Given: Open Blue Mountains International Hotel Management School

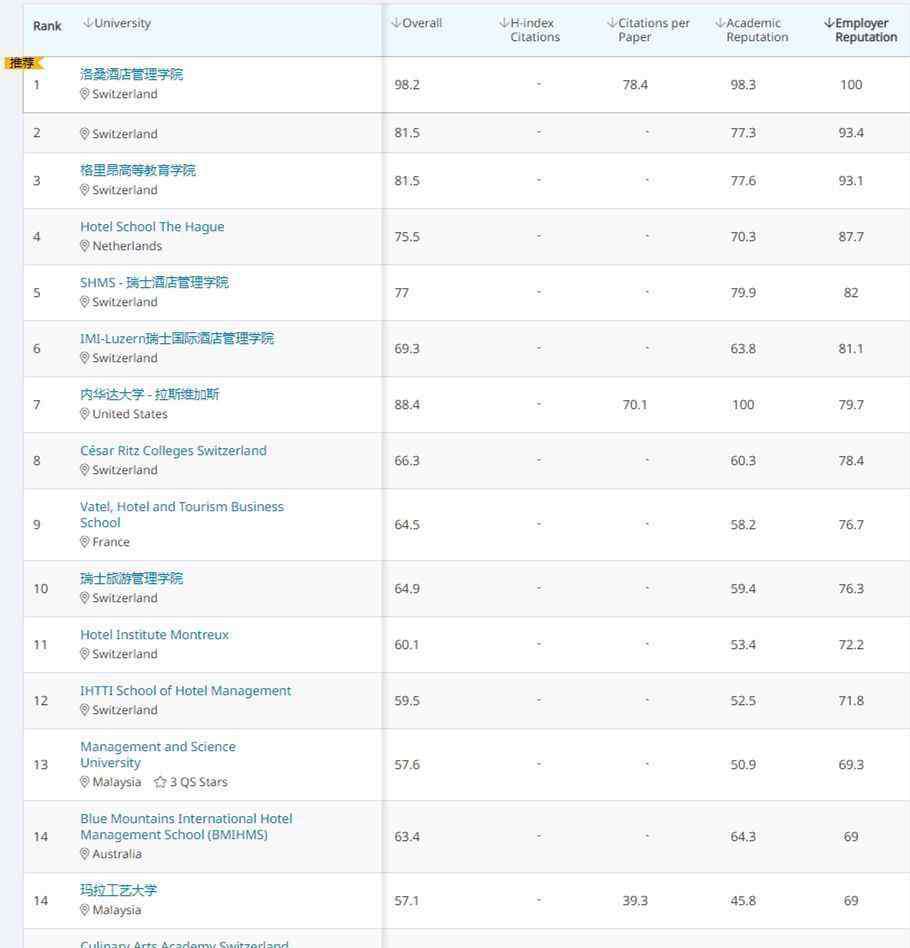Looking at the screenshot, I should pyautogui.click(x=186, y=826).
